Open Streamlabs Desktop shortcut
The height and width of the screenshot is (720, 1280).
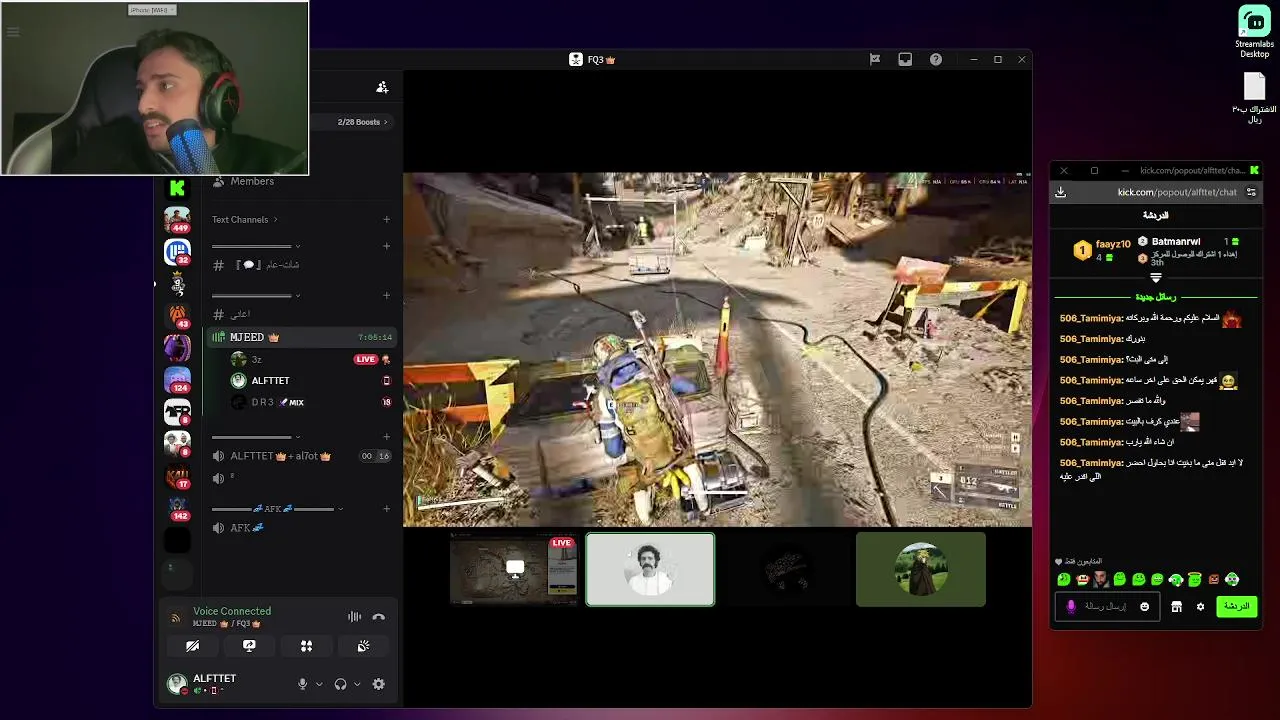click(x=1254, y=32)
